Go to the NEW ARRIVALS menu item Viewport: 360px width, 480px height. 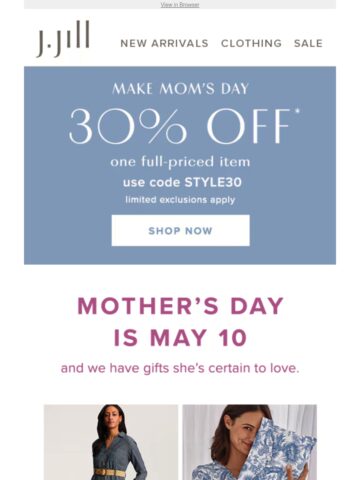click(x=164, y=43)
